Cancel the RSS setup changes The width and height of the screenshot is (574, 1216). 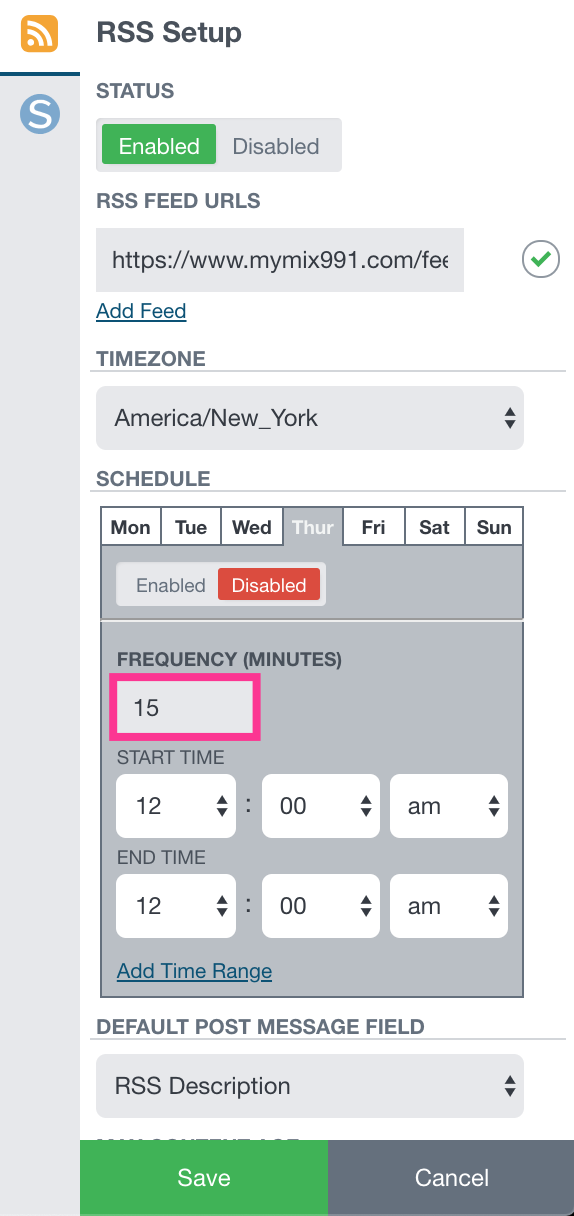[x=452, y=1178]
